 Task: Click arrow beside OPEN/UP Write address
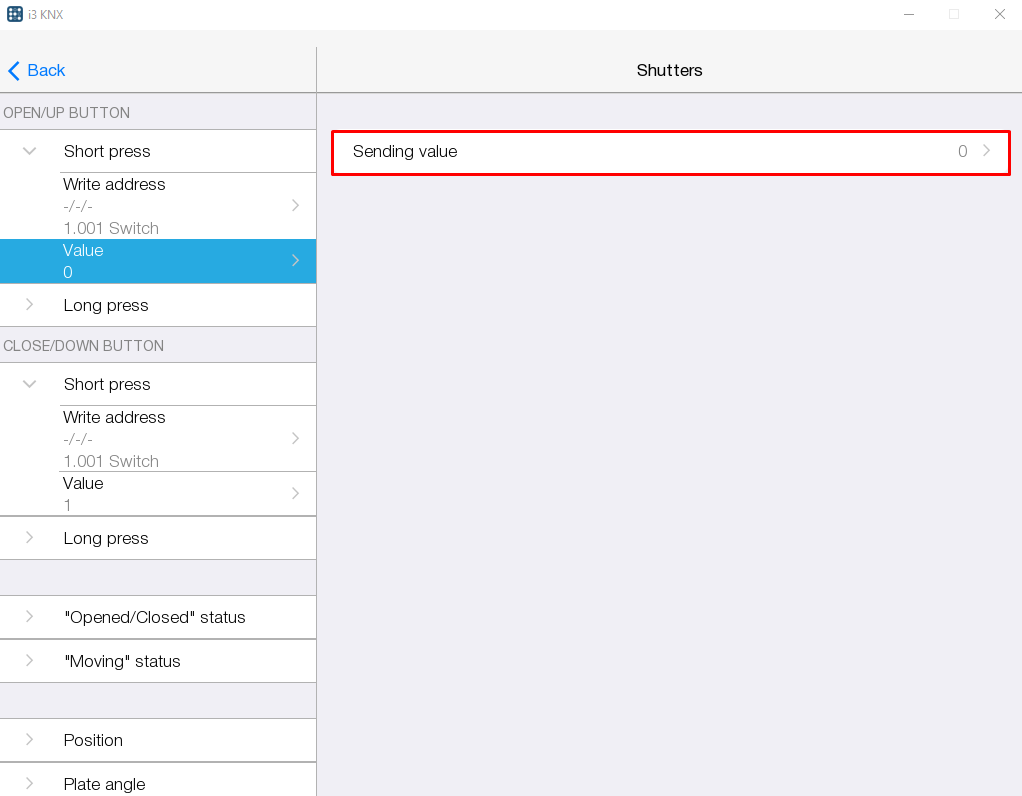pyautogui.click(x=295, y=205)
